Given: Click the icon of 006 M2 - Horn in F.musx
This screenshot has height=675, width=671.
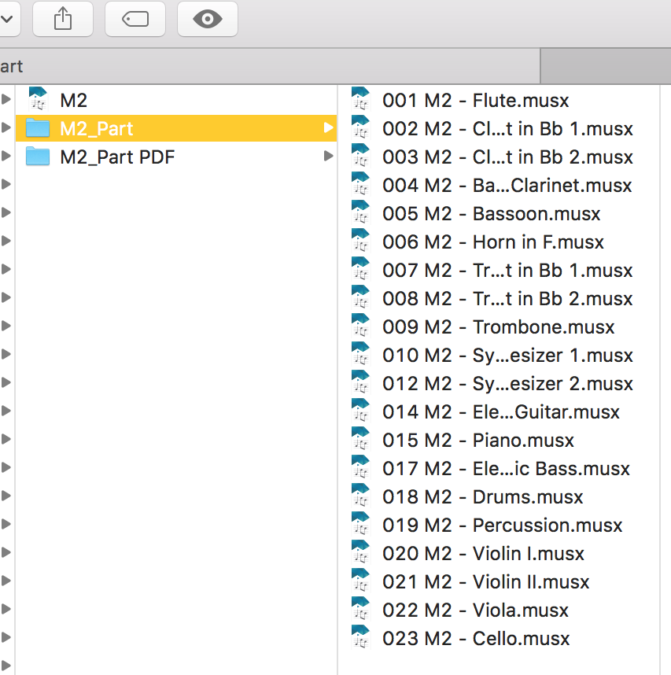Looking at the screenshot, I should (x=361, y=241).
